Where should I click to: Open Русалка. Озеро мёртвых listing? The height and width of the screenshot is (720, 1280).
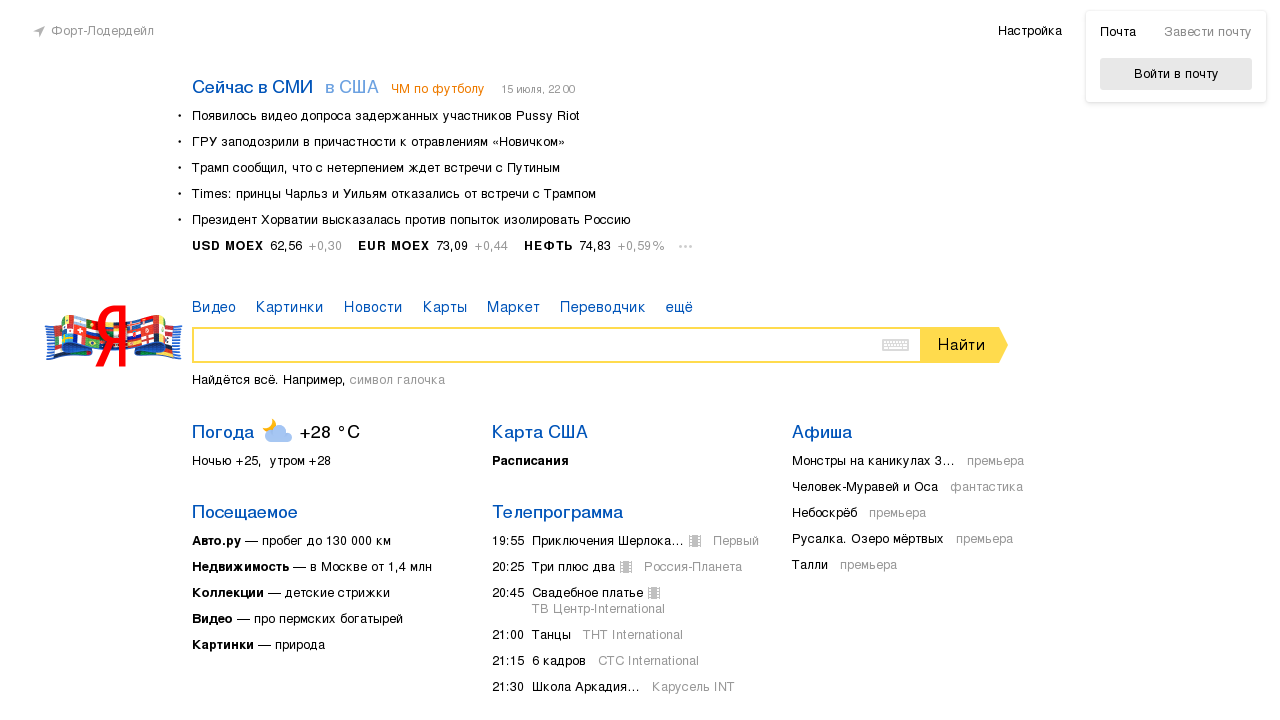tap(868, 539)
